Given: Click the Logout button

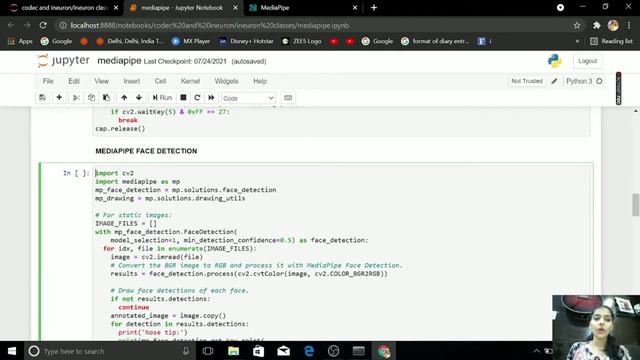Looking at the screenshot, I should (587, 61).
